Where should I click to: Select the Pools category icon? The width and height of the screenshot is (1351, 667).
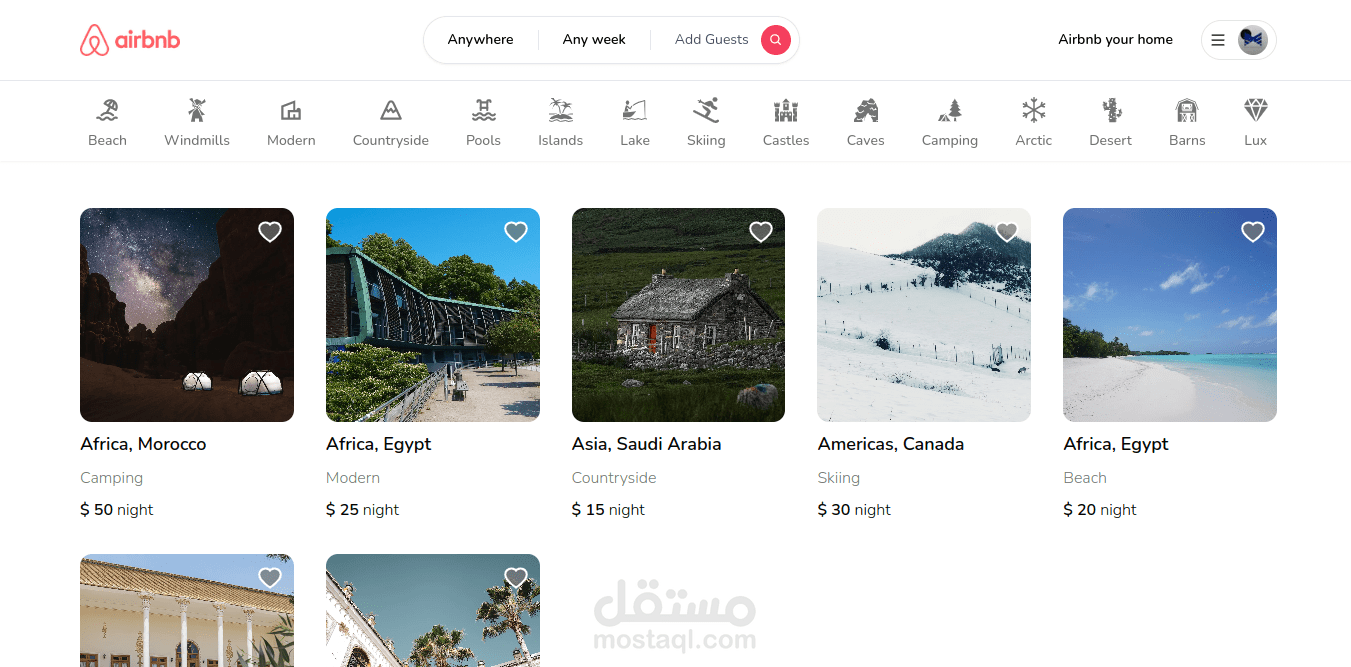click(x=483, y=110)
